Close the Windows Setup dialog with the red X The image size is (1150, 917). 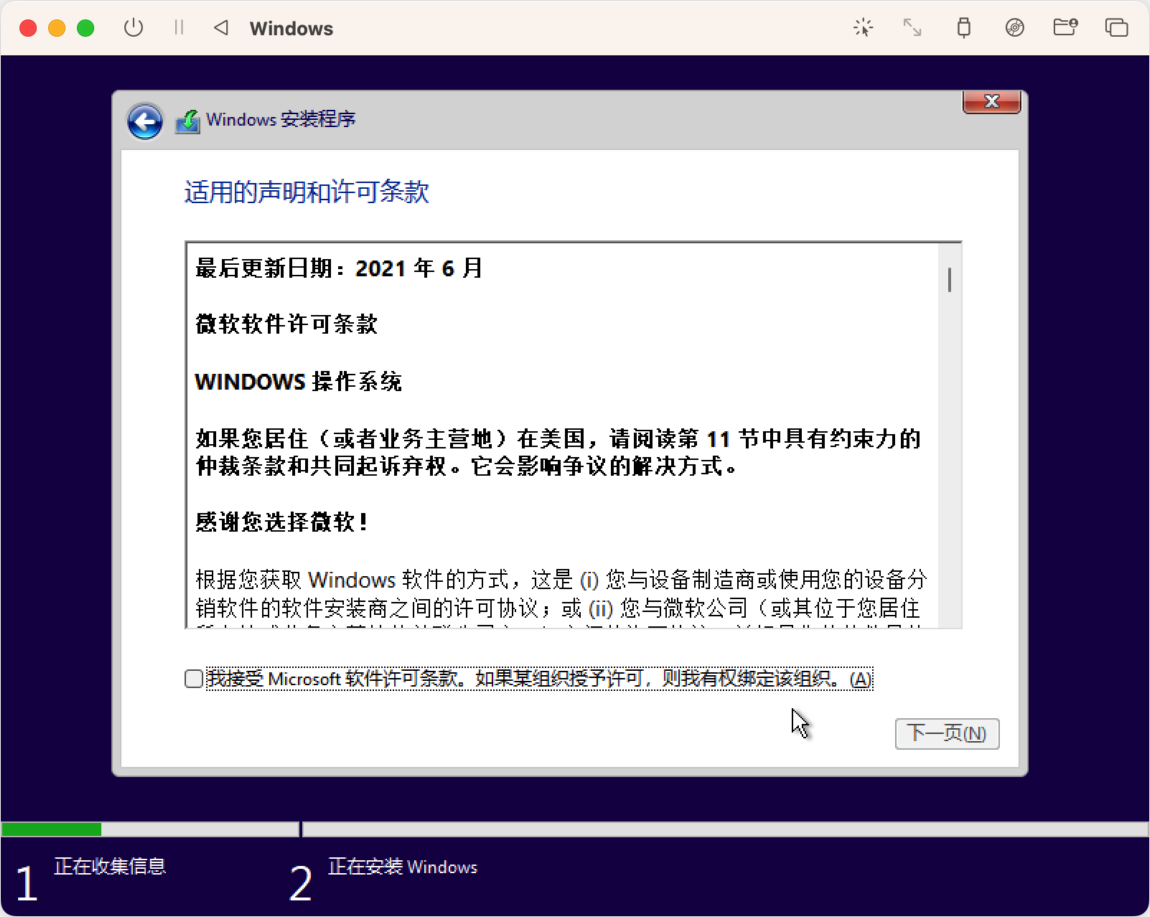point(992,101)
